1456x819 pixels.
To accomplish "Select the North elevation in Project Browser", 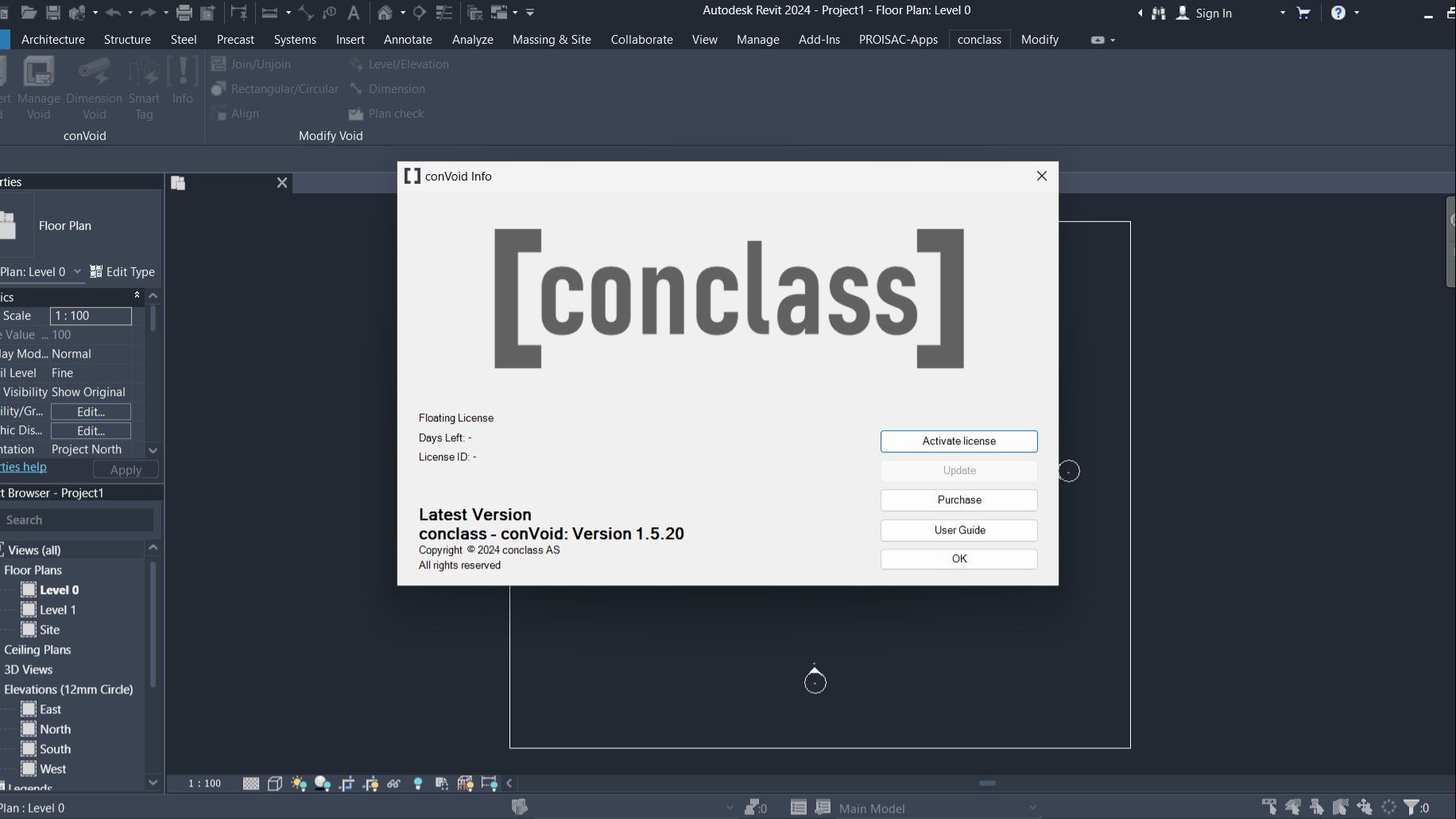I will (x=55, y=729).
